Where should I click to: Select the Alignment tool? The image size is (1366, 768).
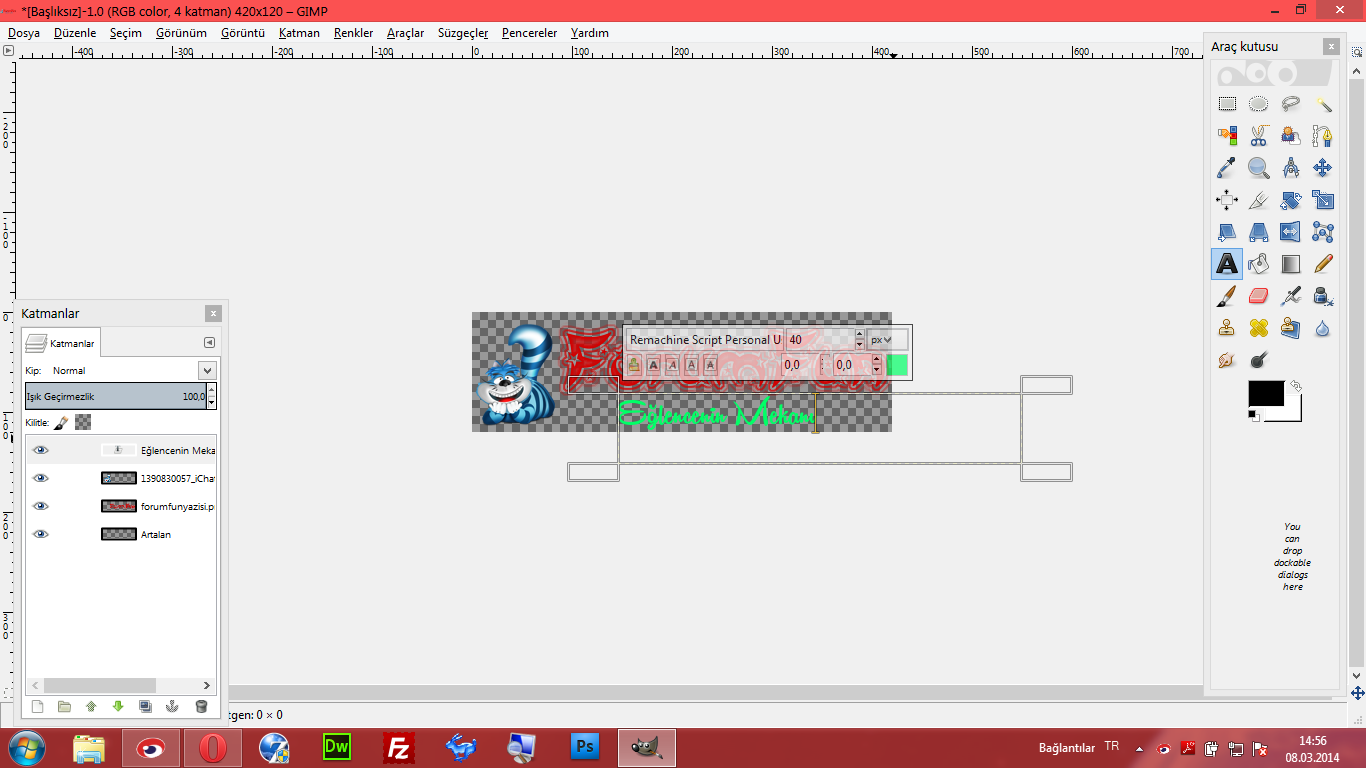1227,200
